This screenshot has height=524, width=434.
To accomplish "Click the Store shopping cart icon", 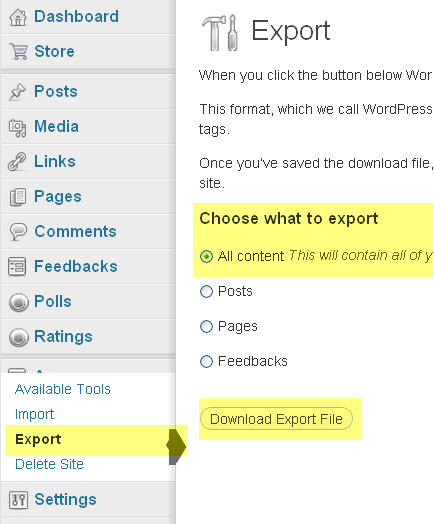I will (x=18, y=51).
